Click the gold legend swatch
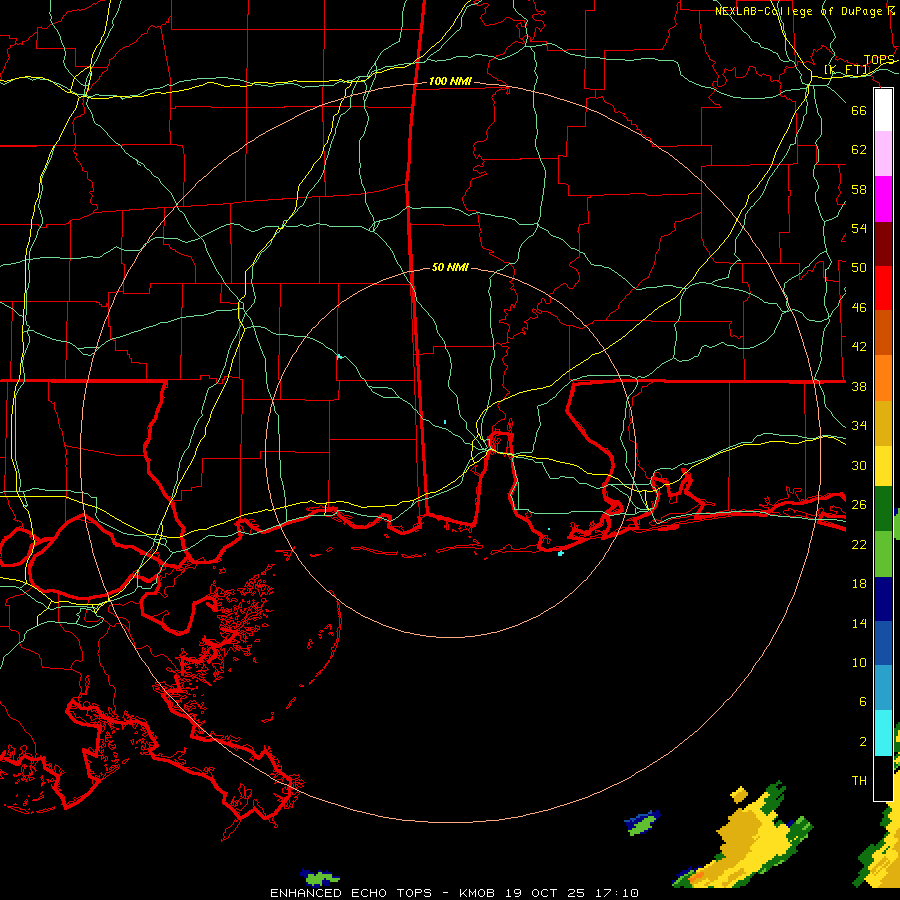The width and height of the screenshot is (900, 900). point(883,422)
